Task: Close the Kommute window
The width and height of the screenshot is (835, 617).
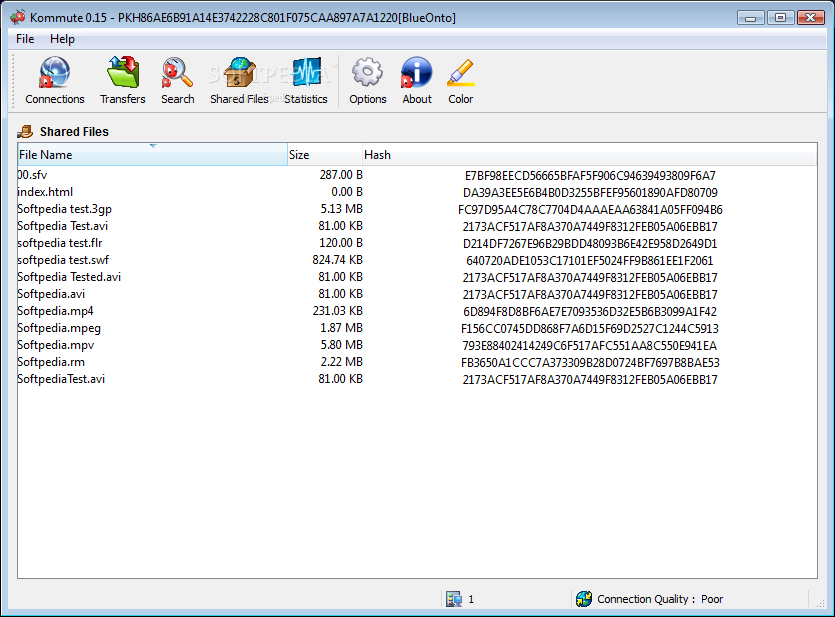Action: pos(811,18)
